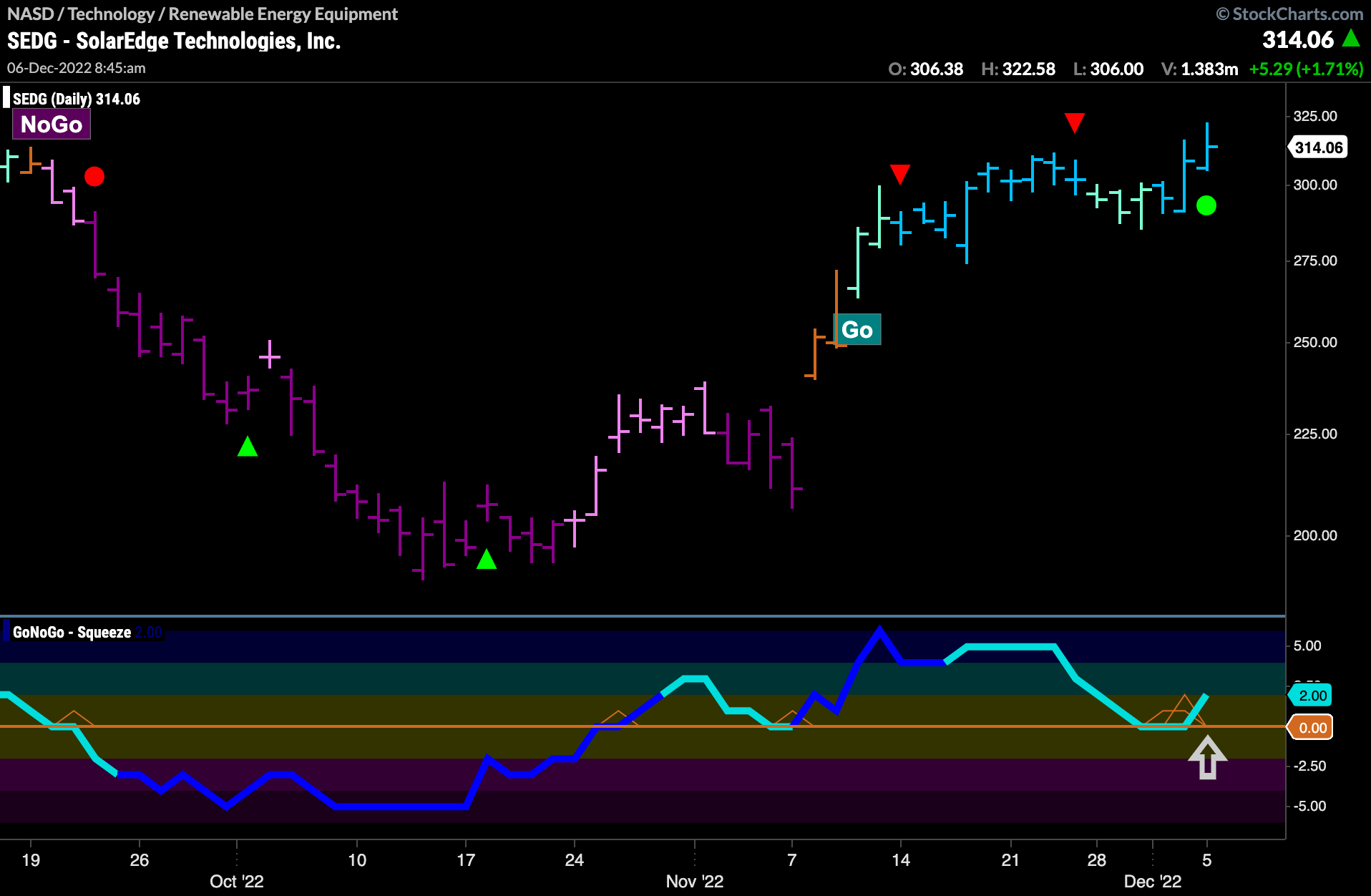Click the 314.06 price tag on the price axis
The image size is (1371, 896).
tap(1318, 147)
